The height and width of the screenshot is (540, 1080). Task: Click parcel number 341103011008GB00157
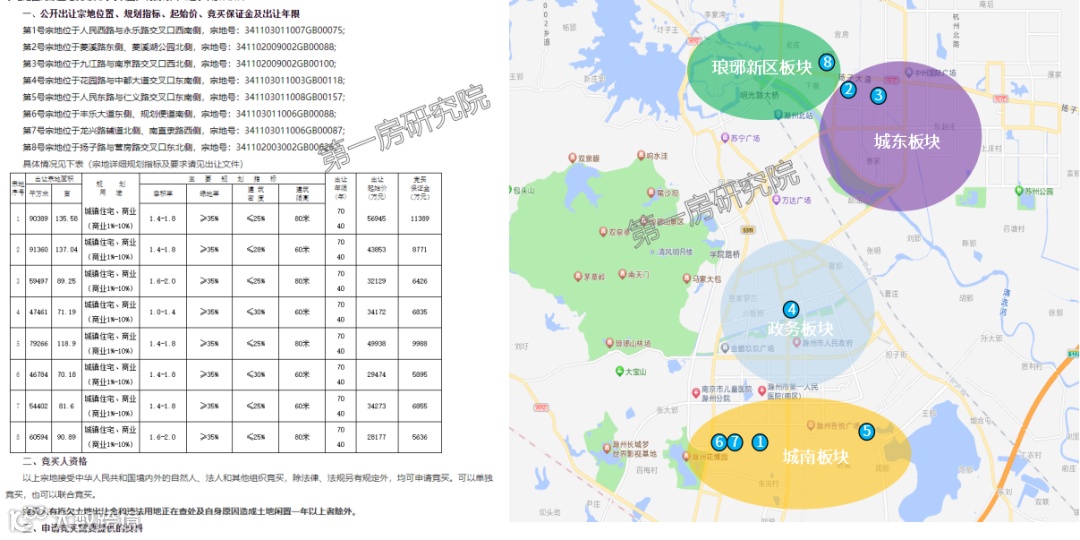[x=291, y=96]
